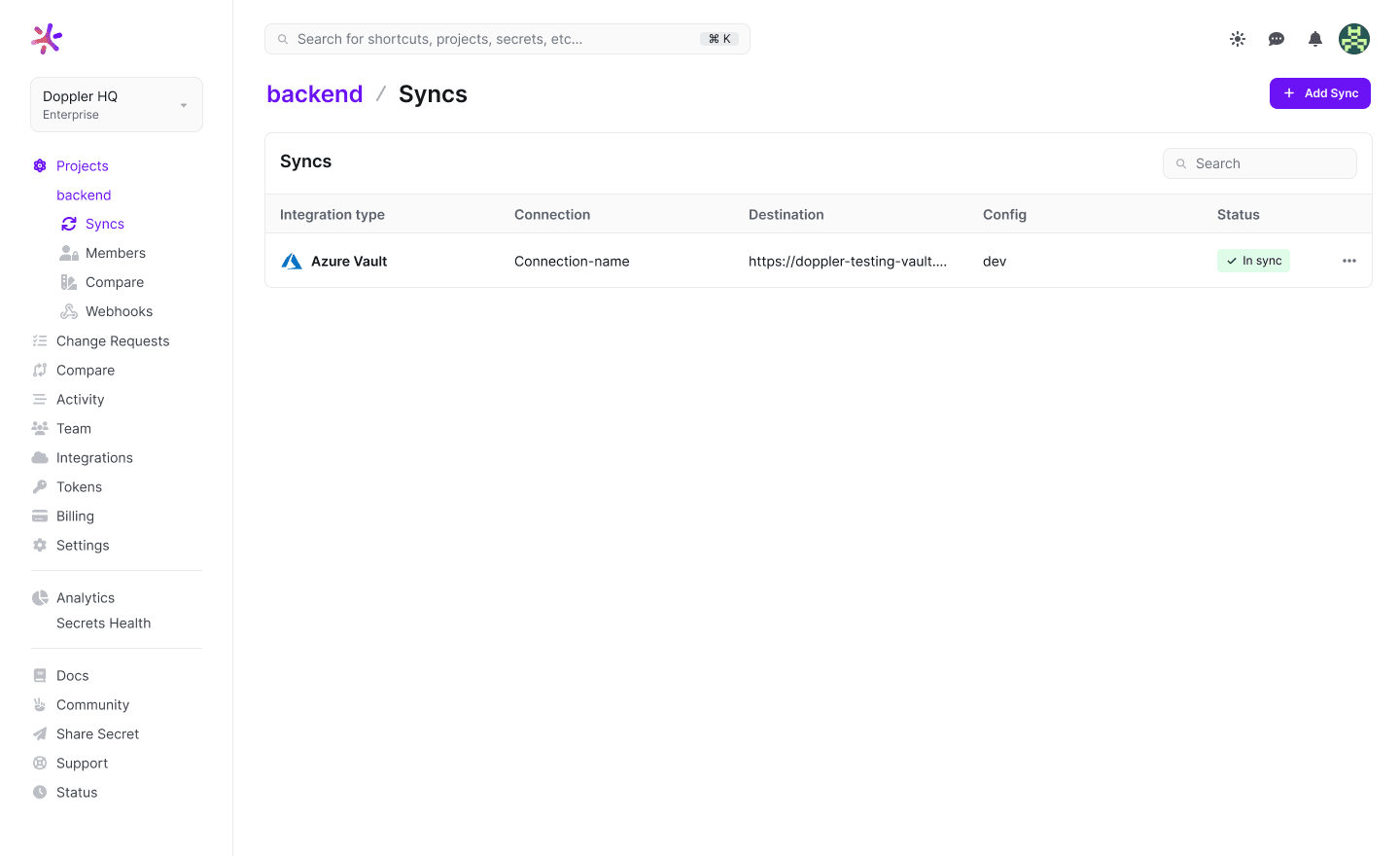Click the Activity lines icon
This screenshot has width=1400, height=856.
(x=40, y=400)
